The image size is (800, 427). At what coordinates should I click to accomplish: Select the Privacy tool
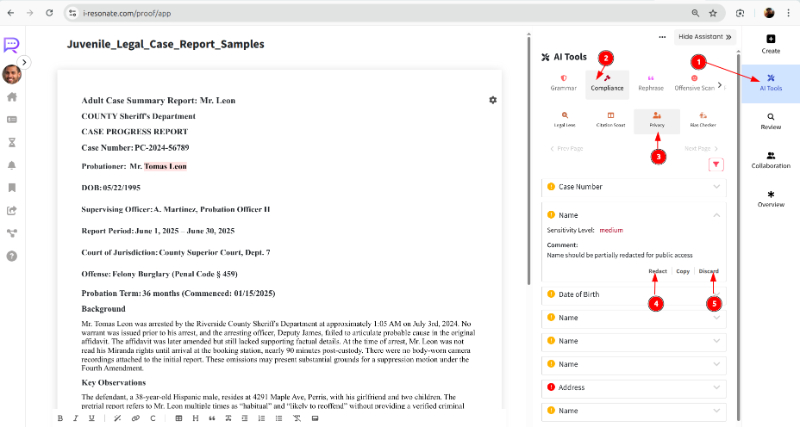tap(657, 120)
